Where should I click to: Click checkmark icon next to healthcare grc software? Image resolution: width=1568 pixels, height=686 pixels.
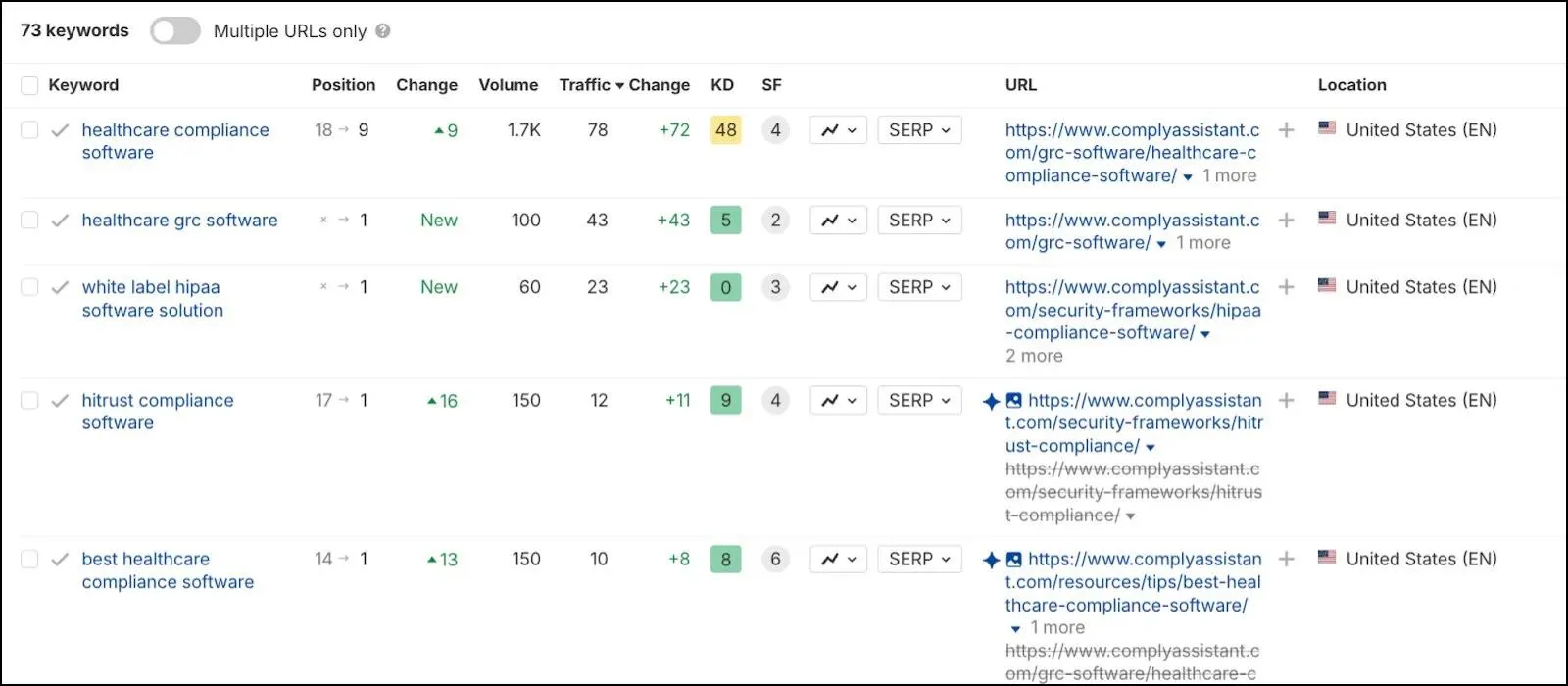coord(60,220)
